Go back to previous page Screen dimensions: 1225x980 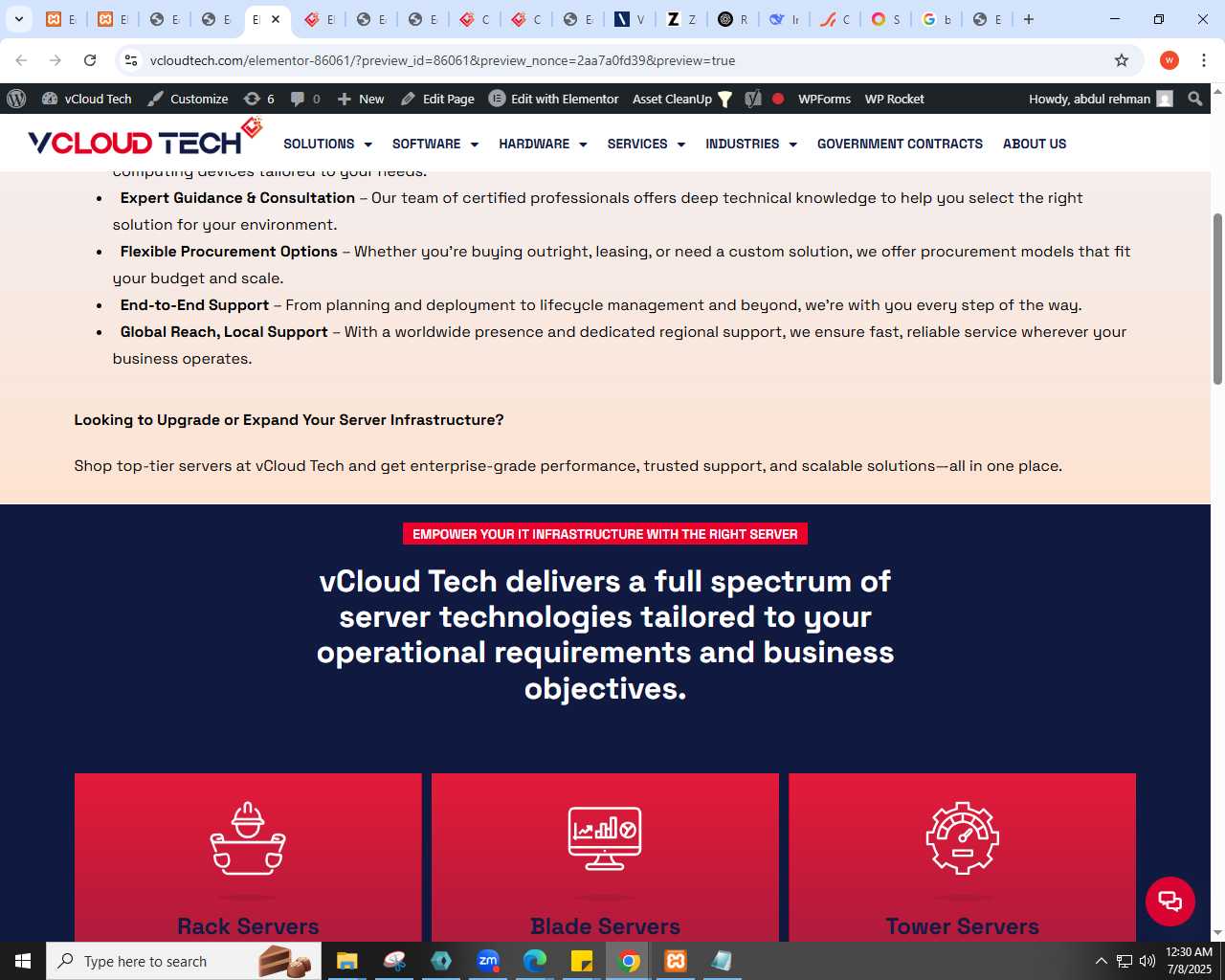21,60
